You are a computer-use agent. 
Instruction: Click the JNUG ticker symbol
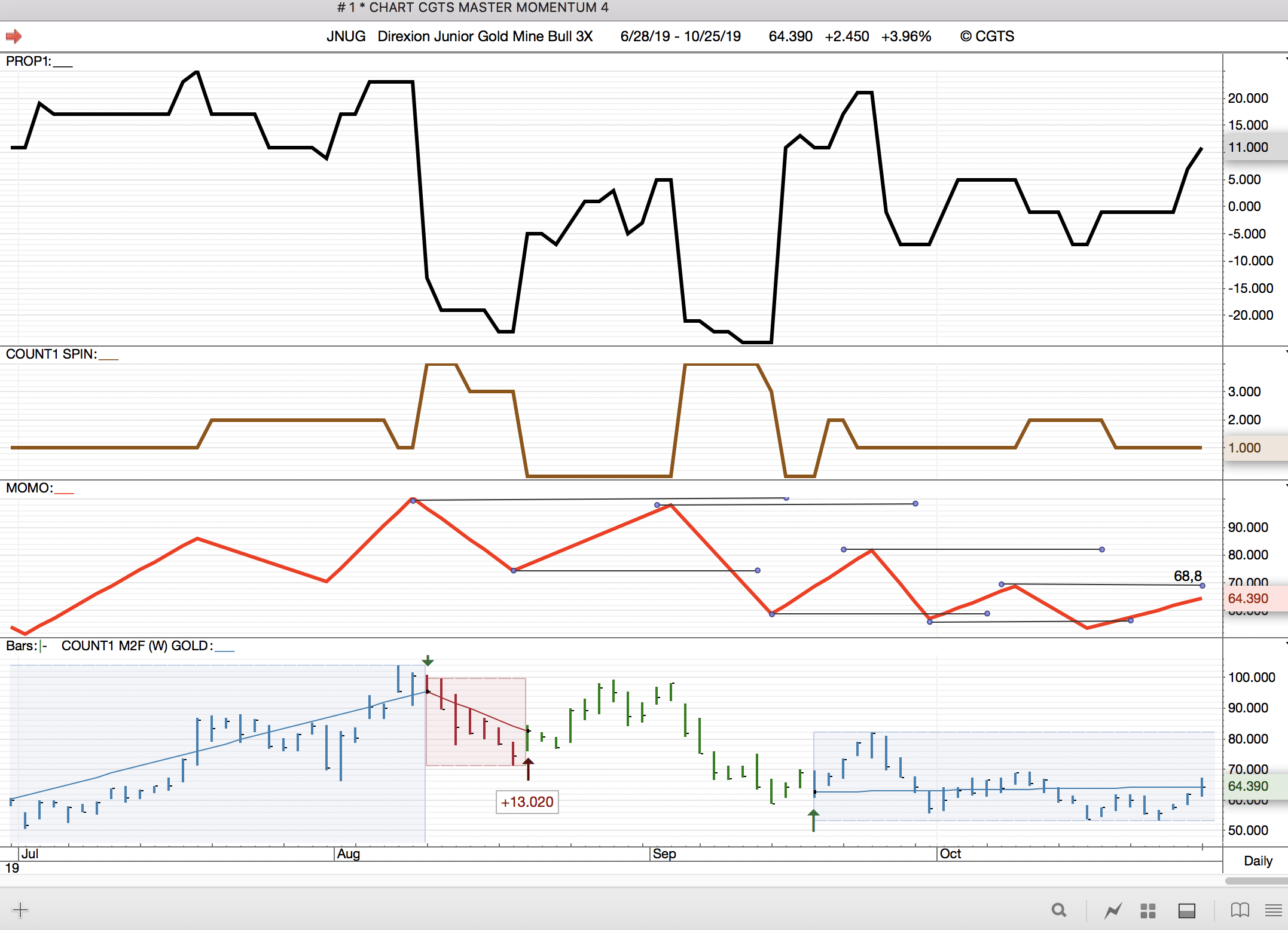pos(346,36)
